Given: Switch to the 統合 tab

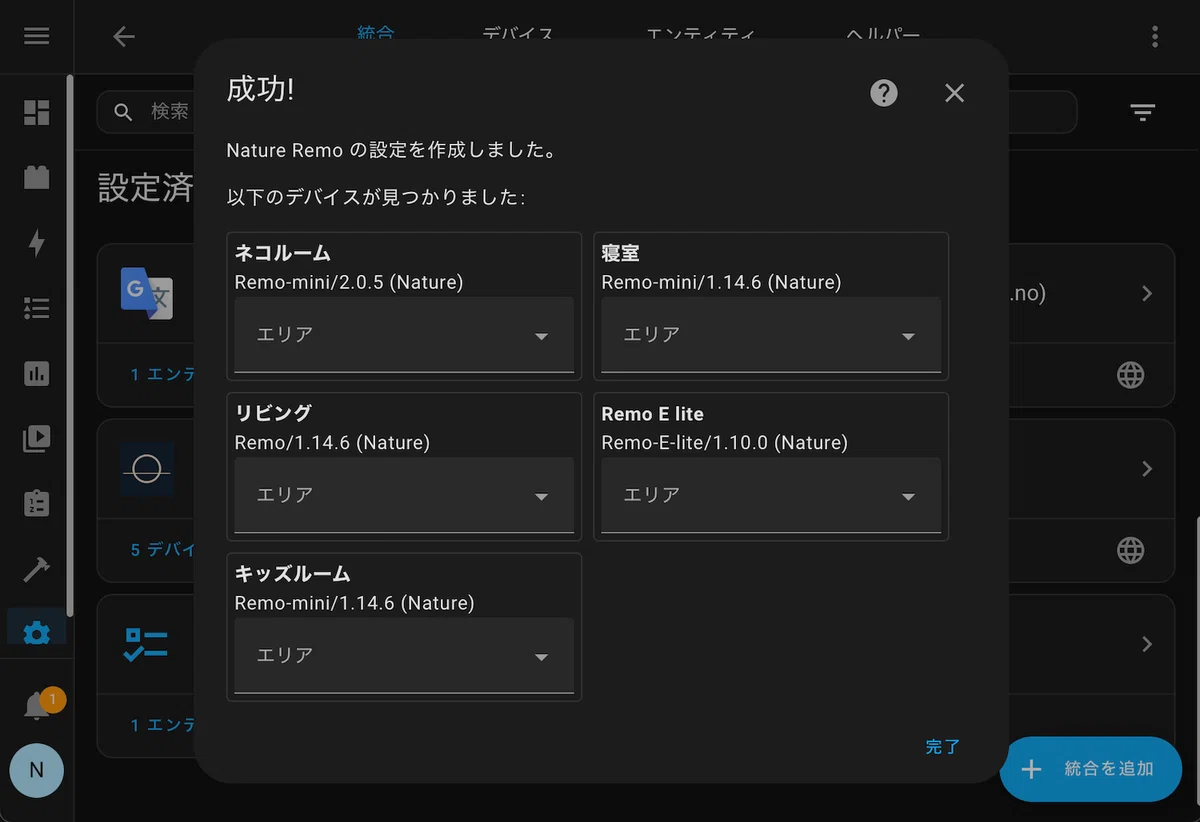Looking at the screenshot, I should (x=376, y=33).
